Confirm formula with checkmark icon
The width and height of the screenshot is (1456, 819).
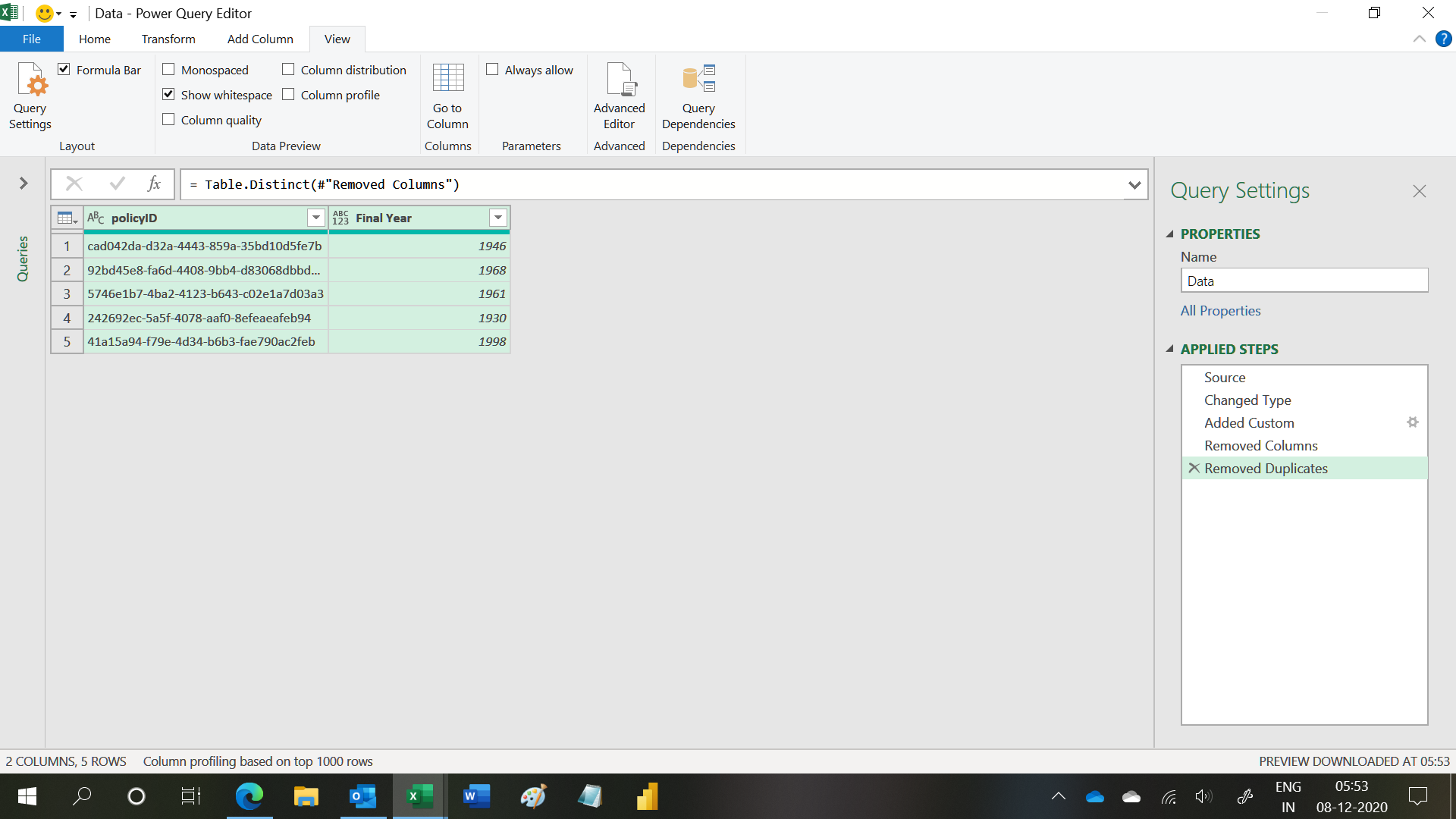[x=117, y=184]
